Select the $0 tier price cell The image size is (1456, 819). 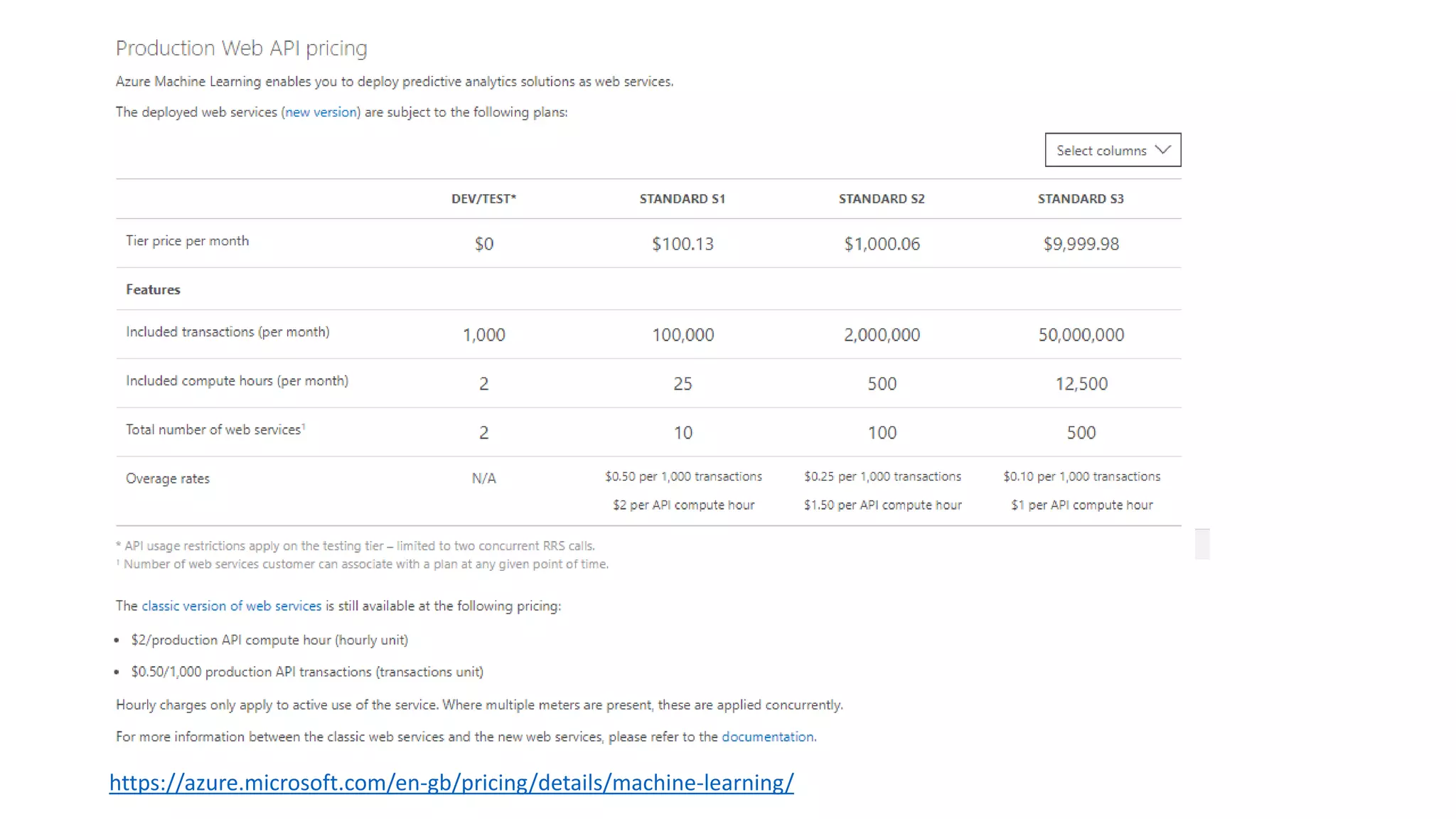point(484,244)
